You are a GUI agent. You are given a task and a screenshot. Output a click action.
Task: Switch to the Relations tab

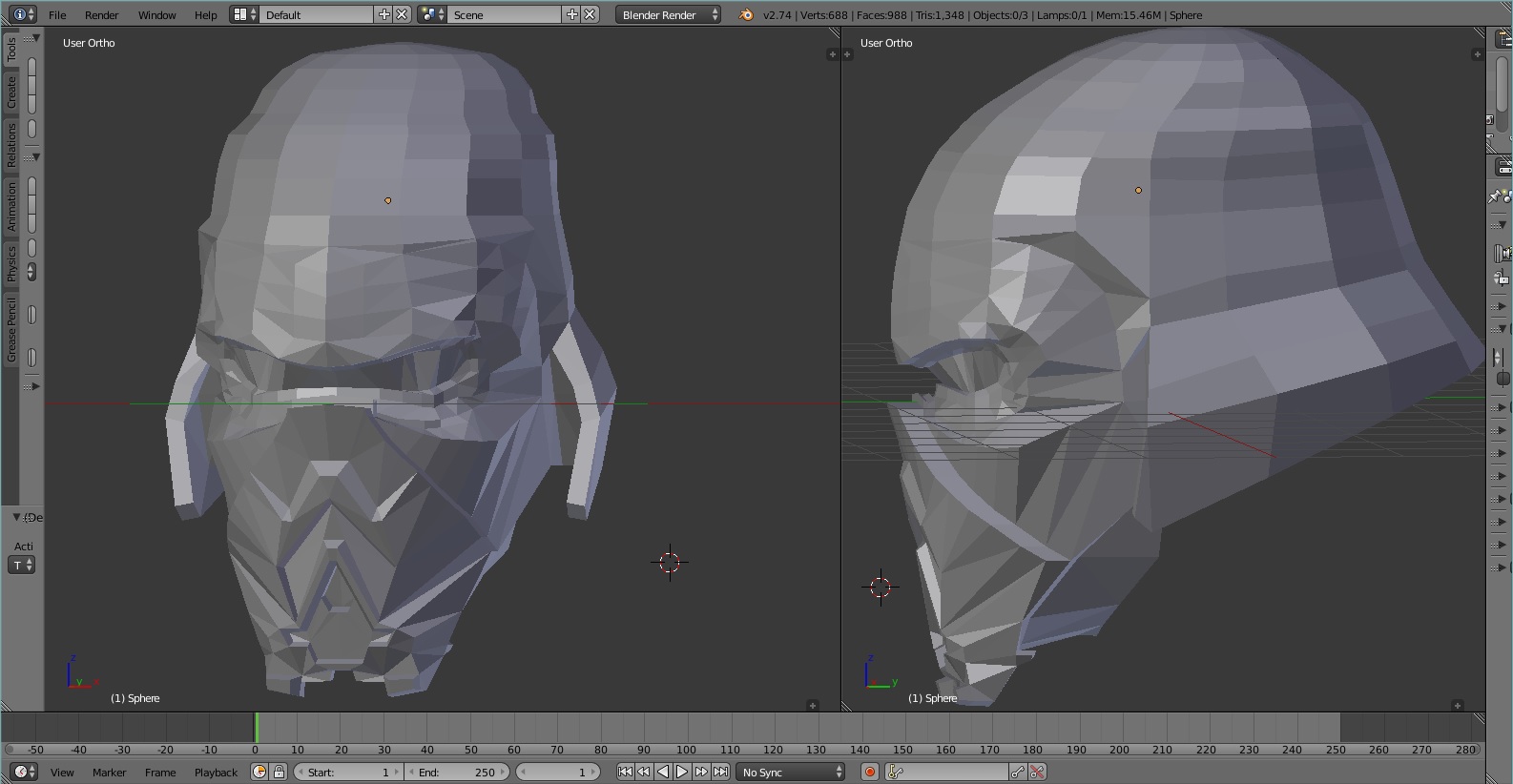[11, 145]
